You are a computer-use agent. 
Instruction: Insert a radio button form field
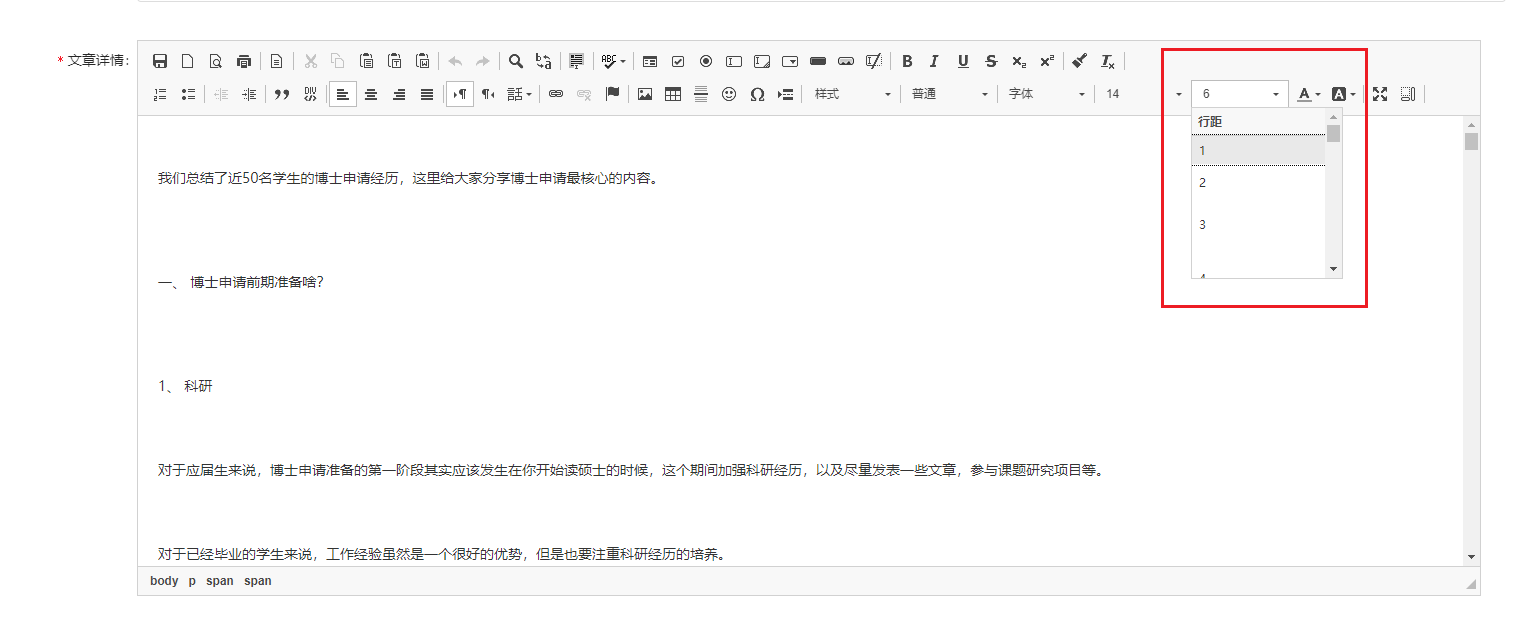point(706,61)
